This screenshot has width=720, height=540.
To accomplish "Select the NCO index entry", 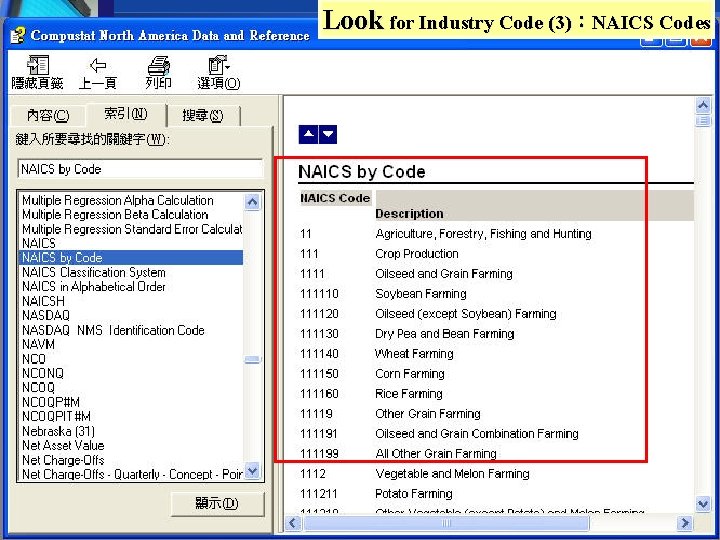I will click(x=34, y=359).
